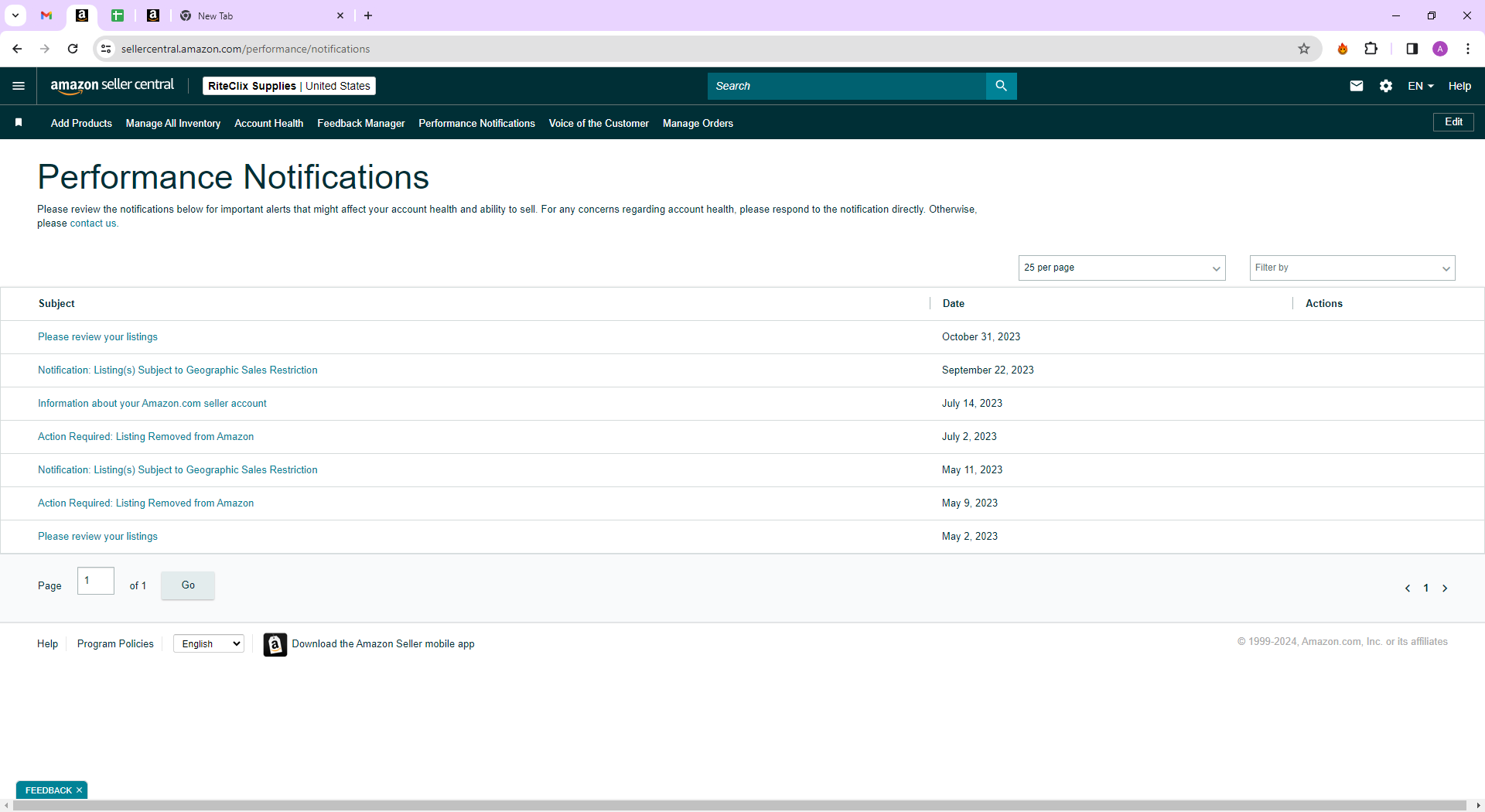View site information icon in address bar
The image size is (1485, 812).
pos(106,49)
